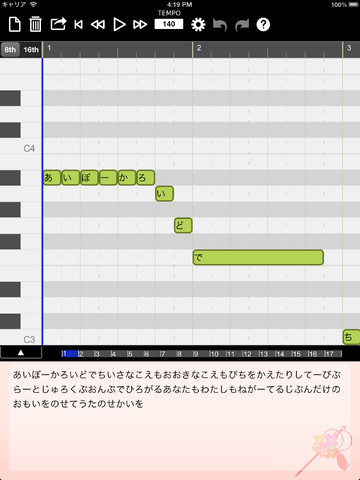The height and width of the screenshot is (480, 360).
Task: Rewind using the double-left arrow
Action: coord(98,25)
